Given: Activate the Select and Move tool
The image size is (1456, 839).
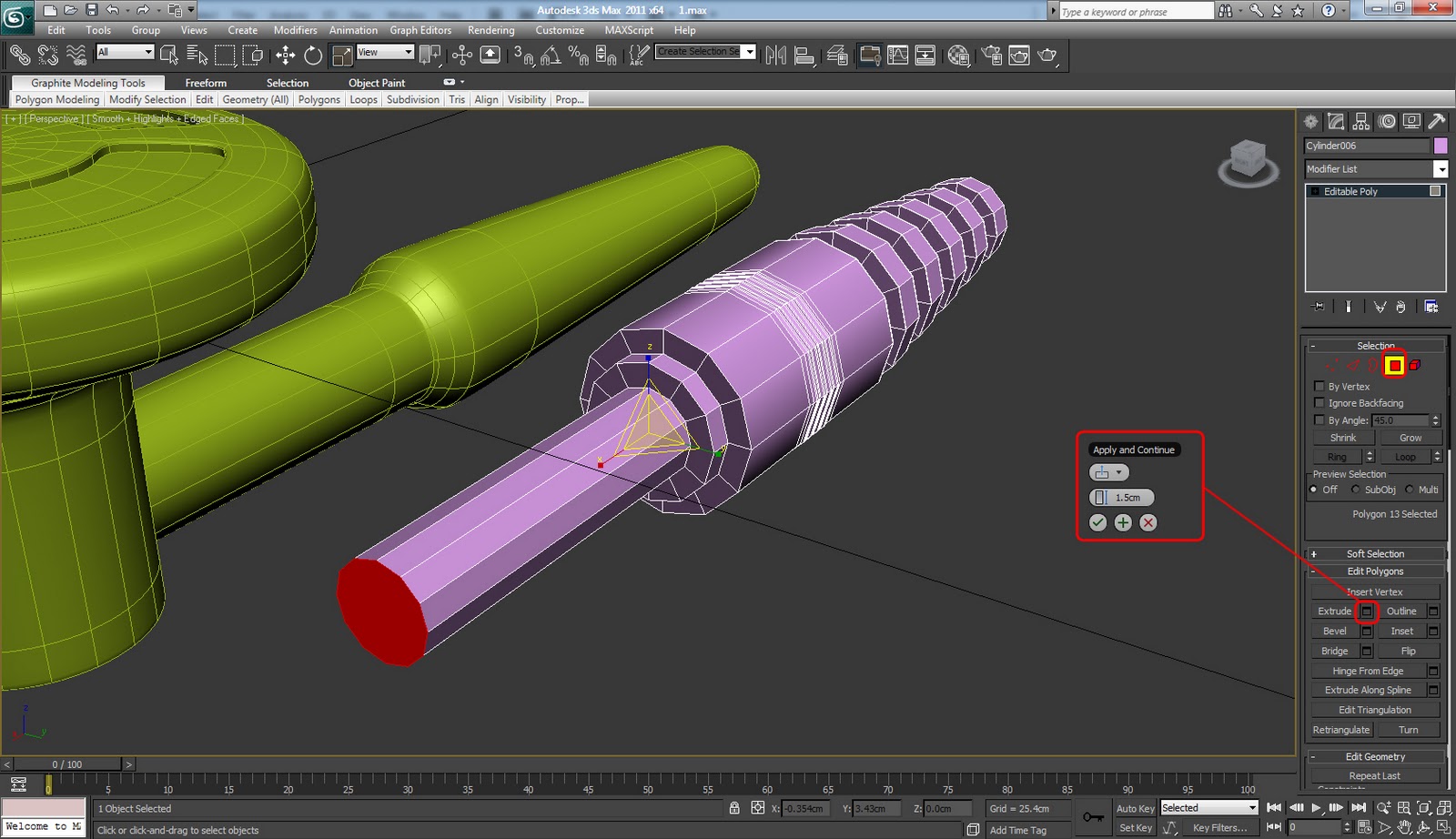Looking at the screenshot, I should point(286,56).
